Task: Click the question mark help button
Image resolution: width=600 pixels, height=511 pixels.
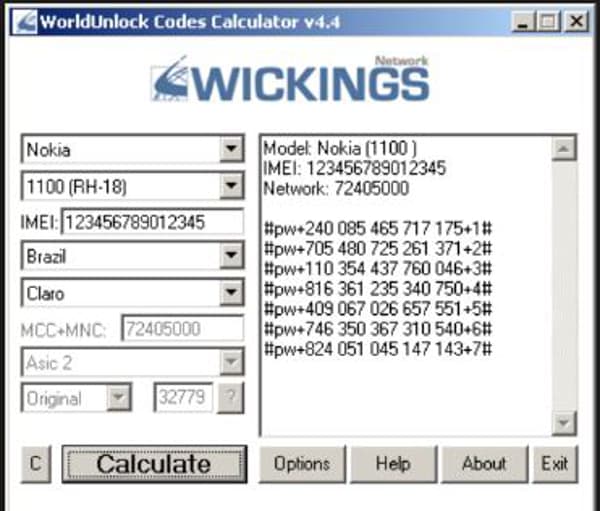Action: point(230,398)
